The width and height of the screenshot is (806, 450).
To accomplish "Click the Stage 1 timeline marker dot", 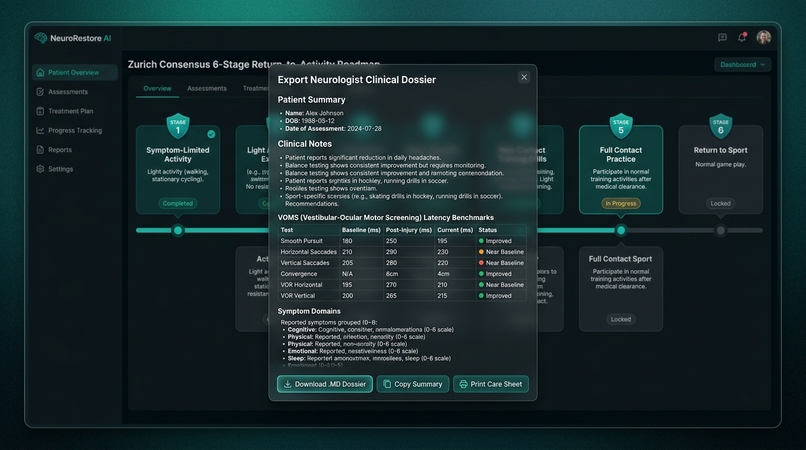I will pyautogui.click(x=178, y=230).
